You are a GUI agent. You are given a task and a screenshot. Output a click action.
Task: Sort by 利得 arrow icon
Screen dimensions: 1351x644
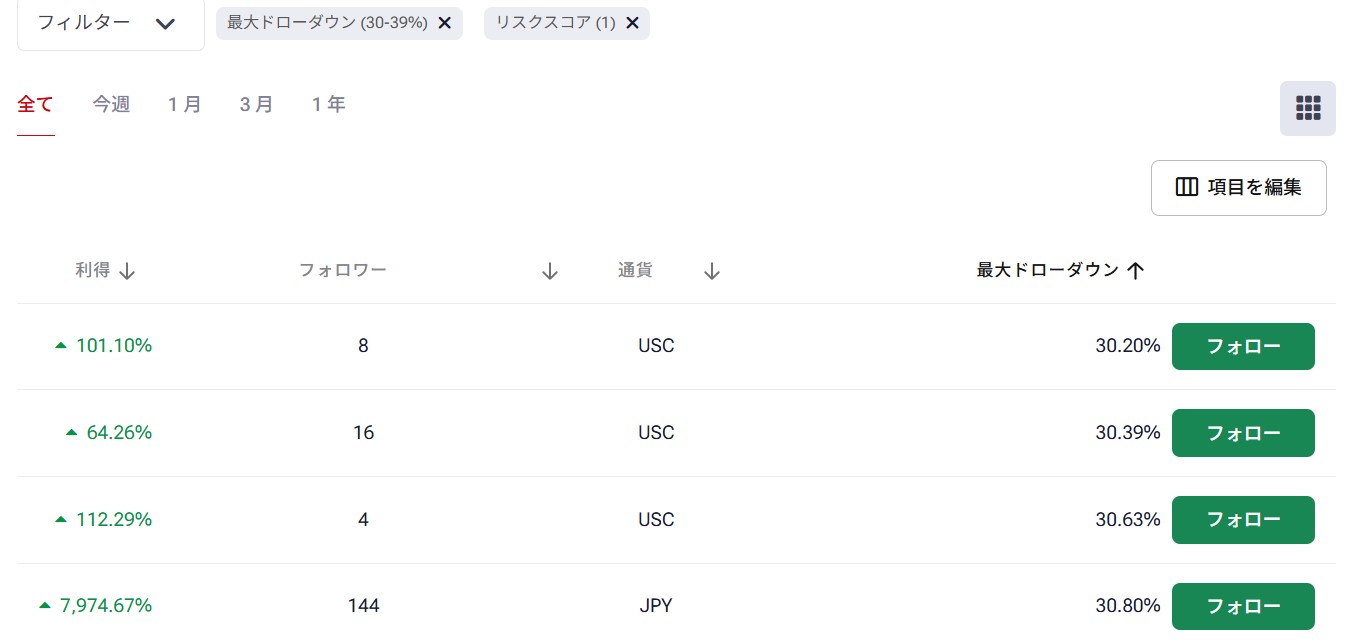pyautogui.click(x=127, y=271)
